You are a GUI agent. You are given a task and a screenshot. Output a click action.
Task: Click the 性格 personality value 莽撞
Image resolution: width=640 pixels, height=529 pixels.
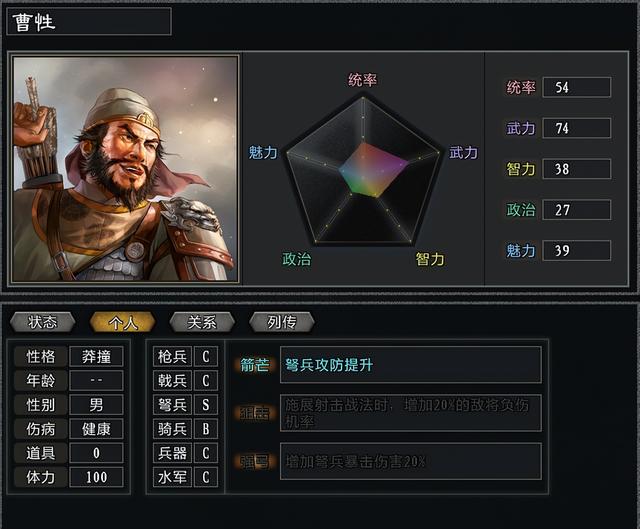click(x=97, y=357)
